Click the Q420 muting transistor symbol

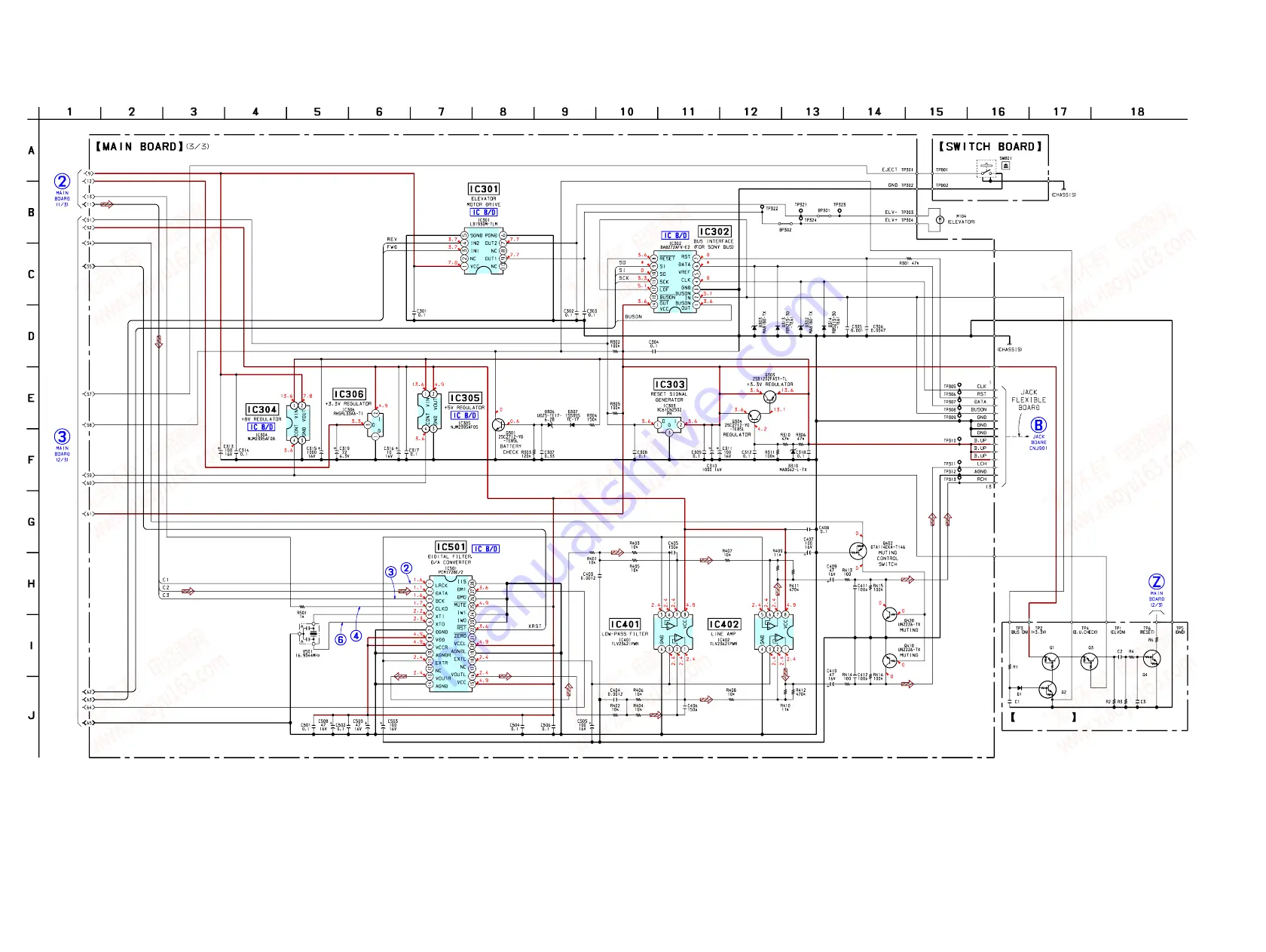[x=890, y=614]
